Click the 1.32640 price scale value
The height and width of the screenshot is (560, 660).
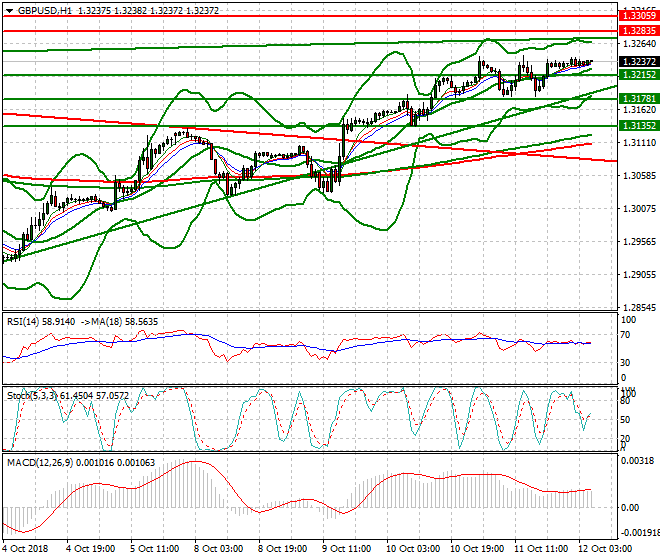pyautogui.click(x=639, y=44)
